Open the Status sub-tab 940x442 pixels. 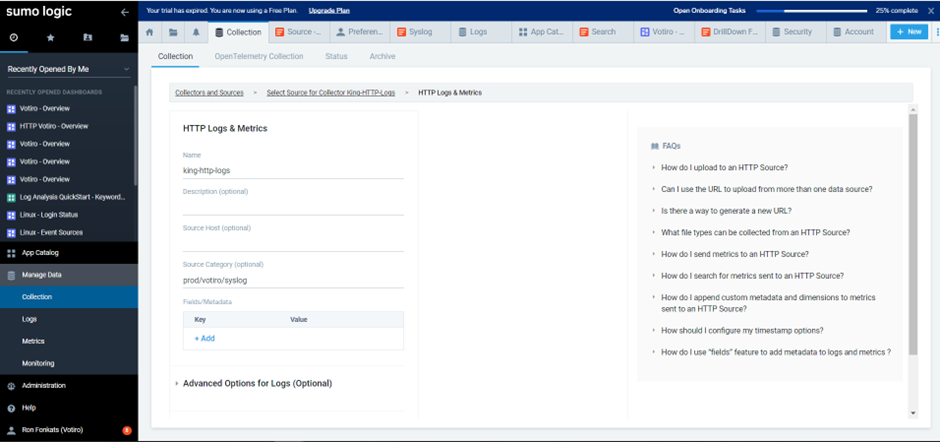pyautogui.click(x=336, y=56)
